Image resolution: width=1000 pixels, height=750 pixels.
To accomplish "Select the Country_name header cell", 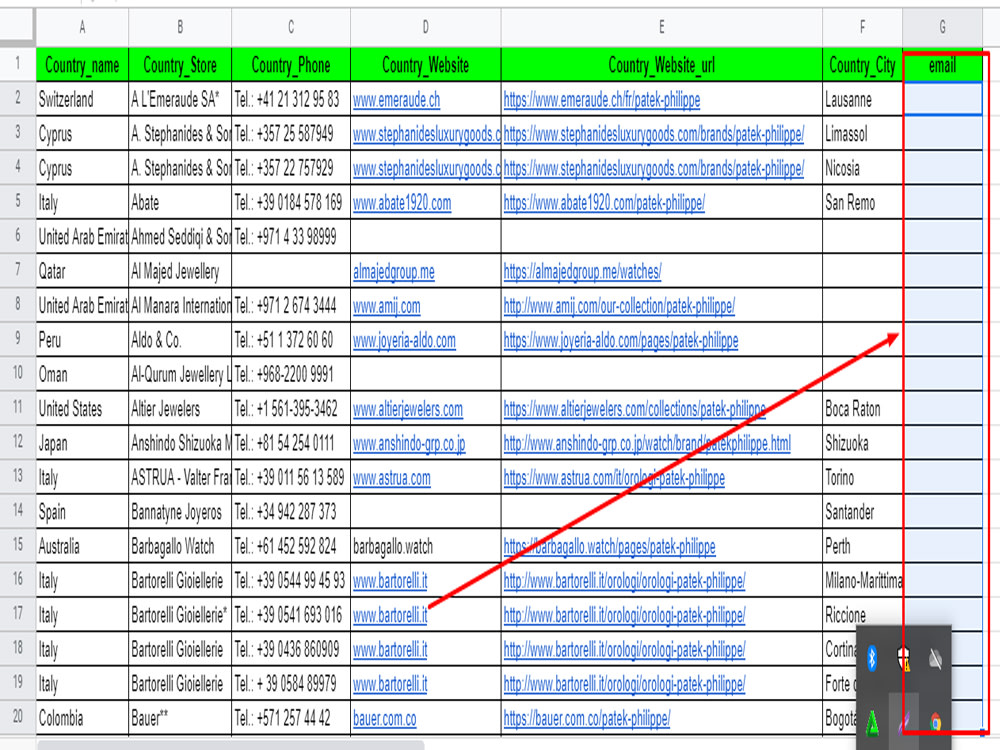I will coord(82,65).
